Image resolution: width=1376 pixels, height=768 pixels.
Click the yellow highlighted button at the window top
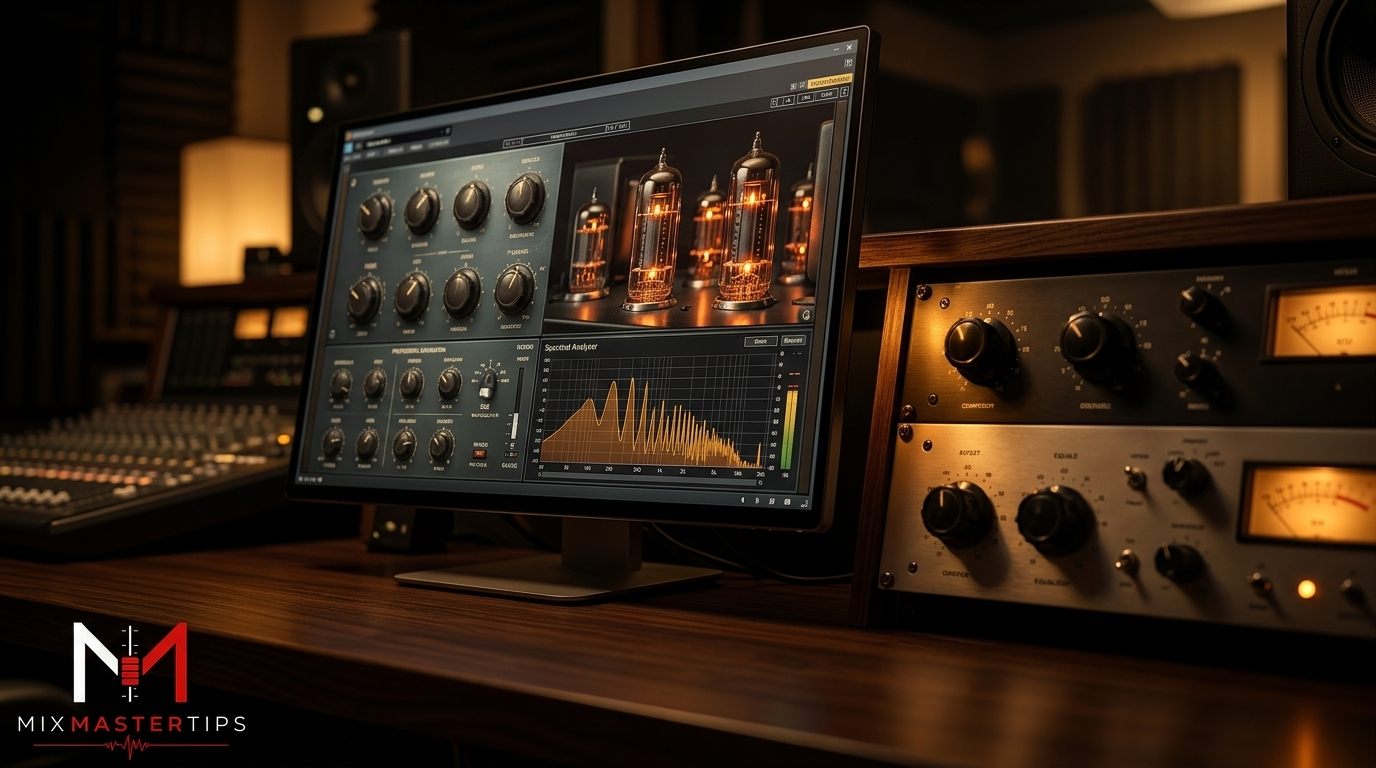tap(829, 79)
